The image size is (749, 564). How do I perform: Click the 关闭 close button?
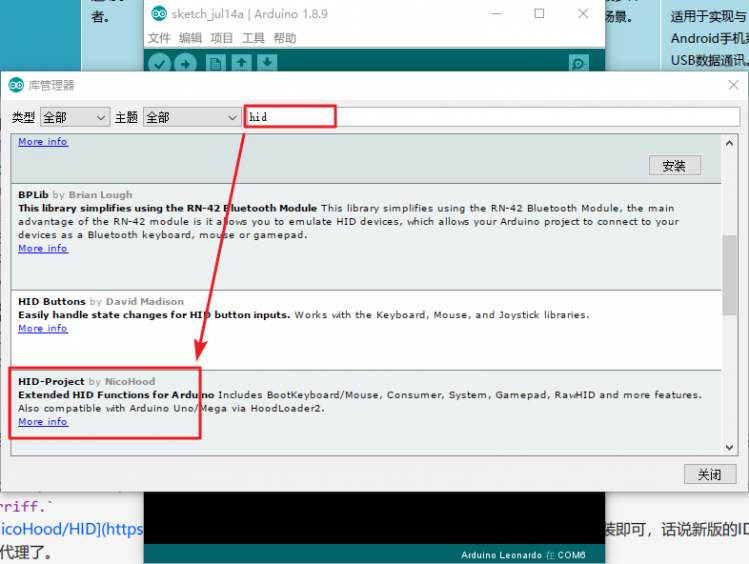(x=710, y=474)
